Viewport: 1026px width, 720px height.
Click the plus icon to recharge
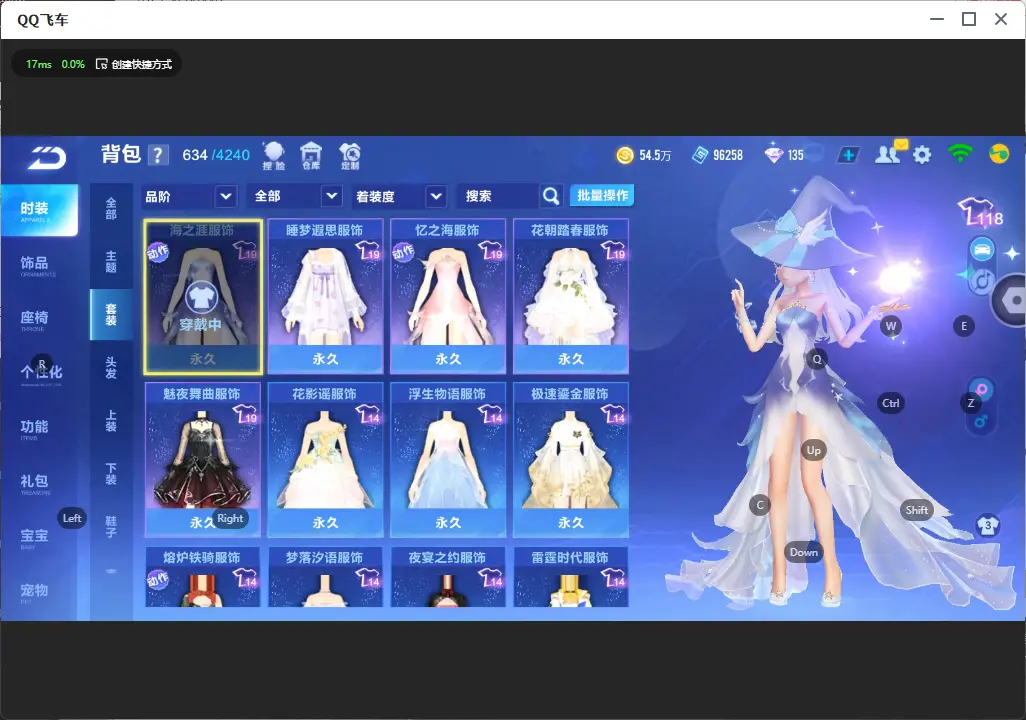pyautogui.click(x=848, y=155)
